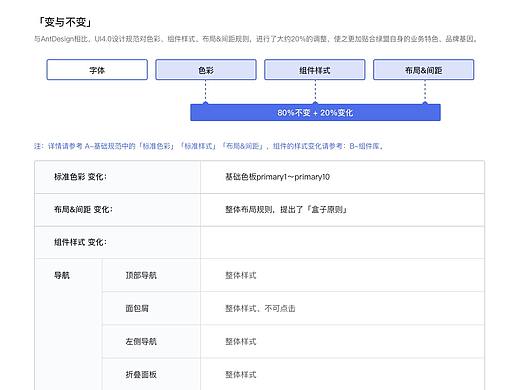This screenshot has width=520, height=390.
Task: Select the 基础色板primary1~primary10 cell
Action: pyautogui.click(x=342, y=177)
